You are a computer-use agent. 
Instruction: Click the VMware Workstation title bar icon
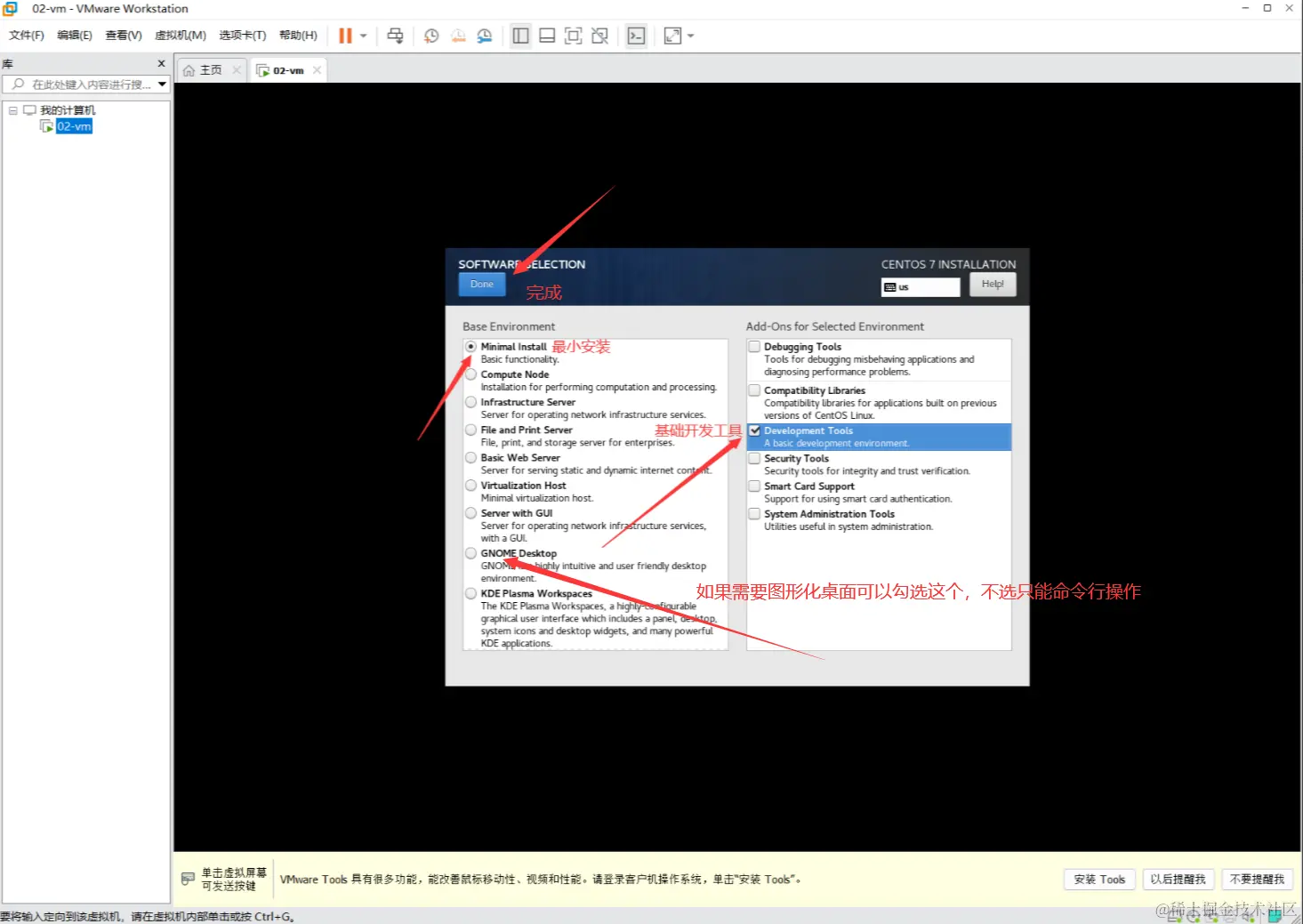tap(10, 9)
